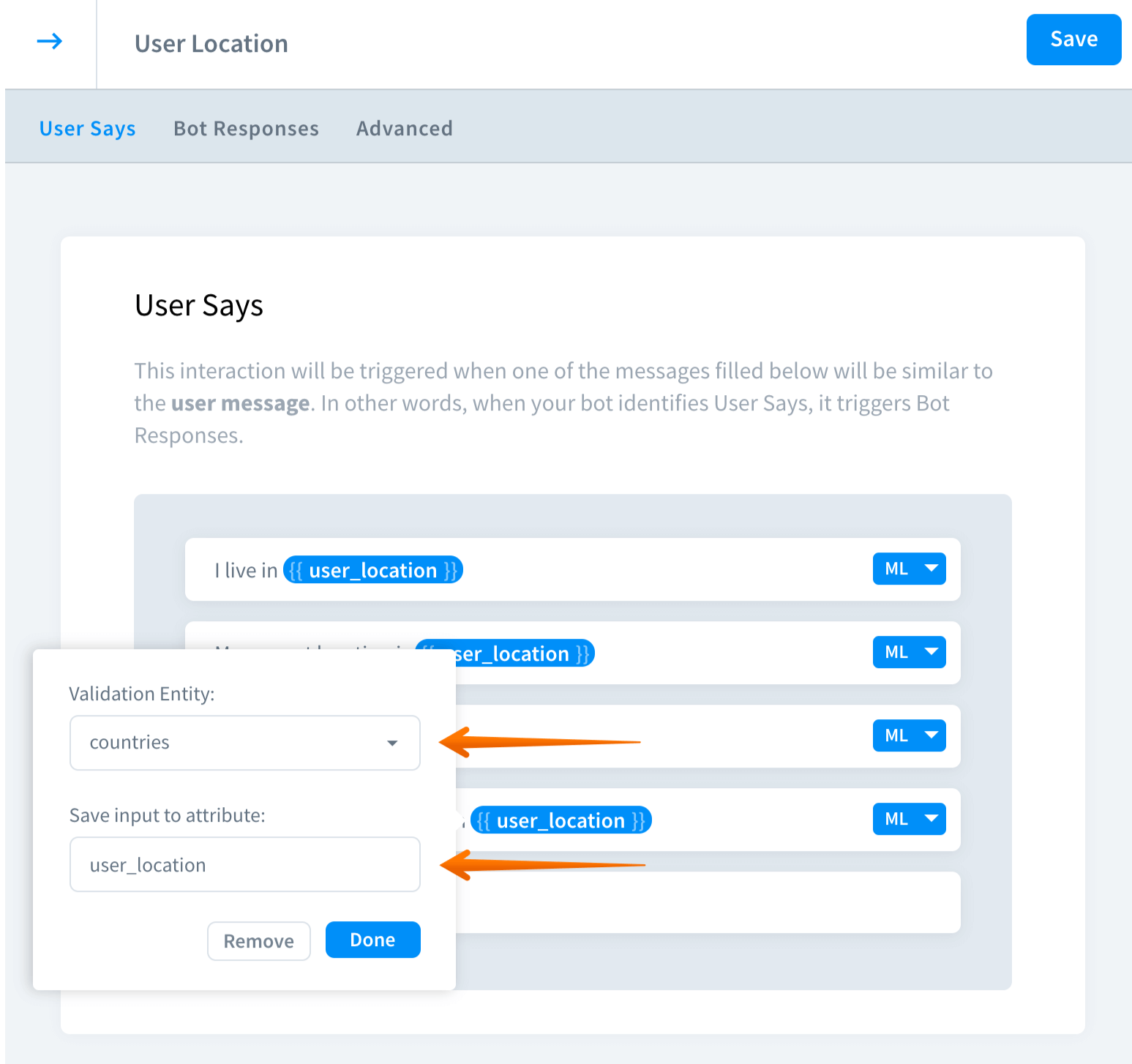
Task: Open the Bot Responses tab
Action: pos(246,129)
